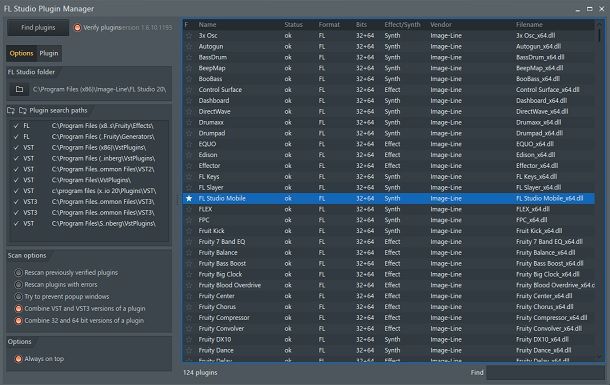Select Fruity Blood Overdrive row

click(x=389, y=285)
